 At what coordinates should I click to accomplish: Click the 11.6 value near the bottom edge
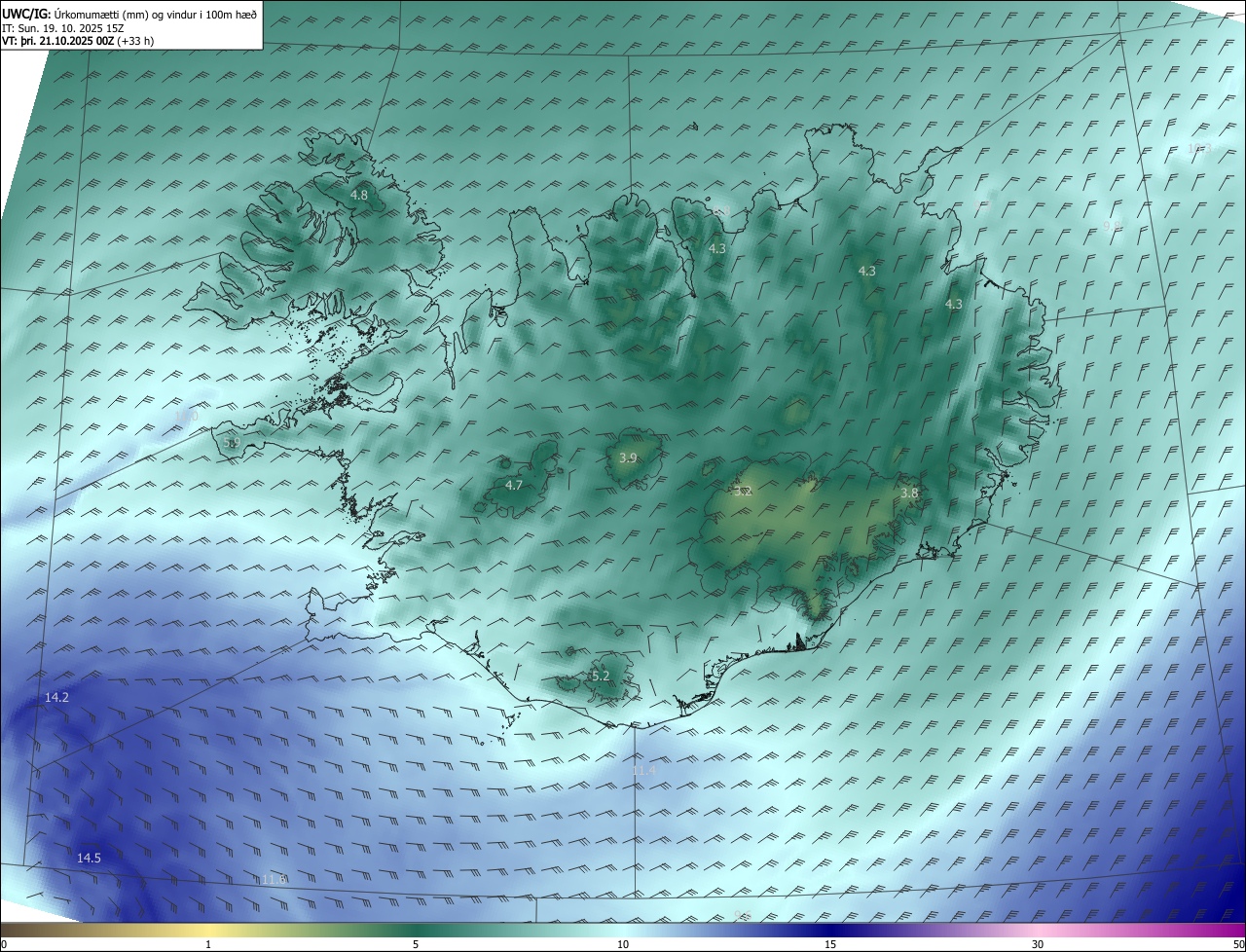pyautogui.click(x=274, y=879)
